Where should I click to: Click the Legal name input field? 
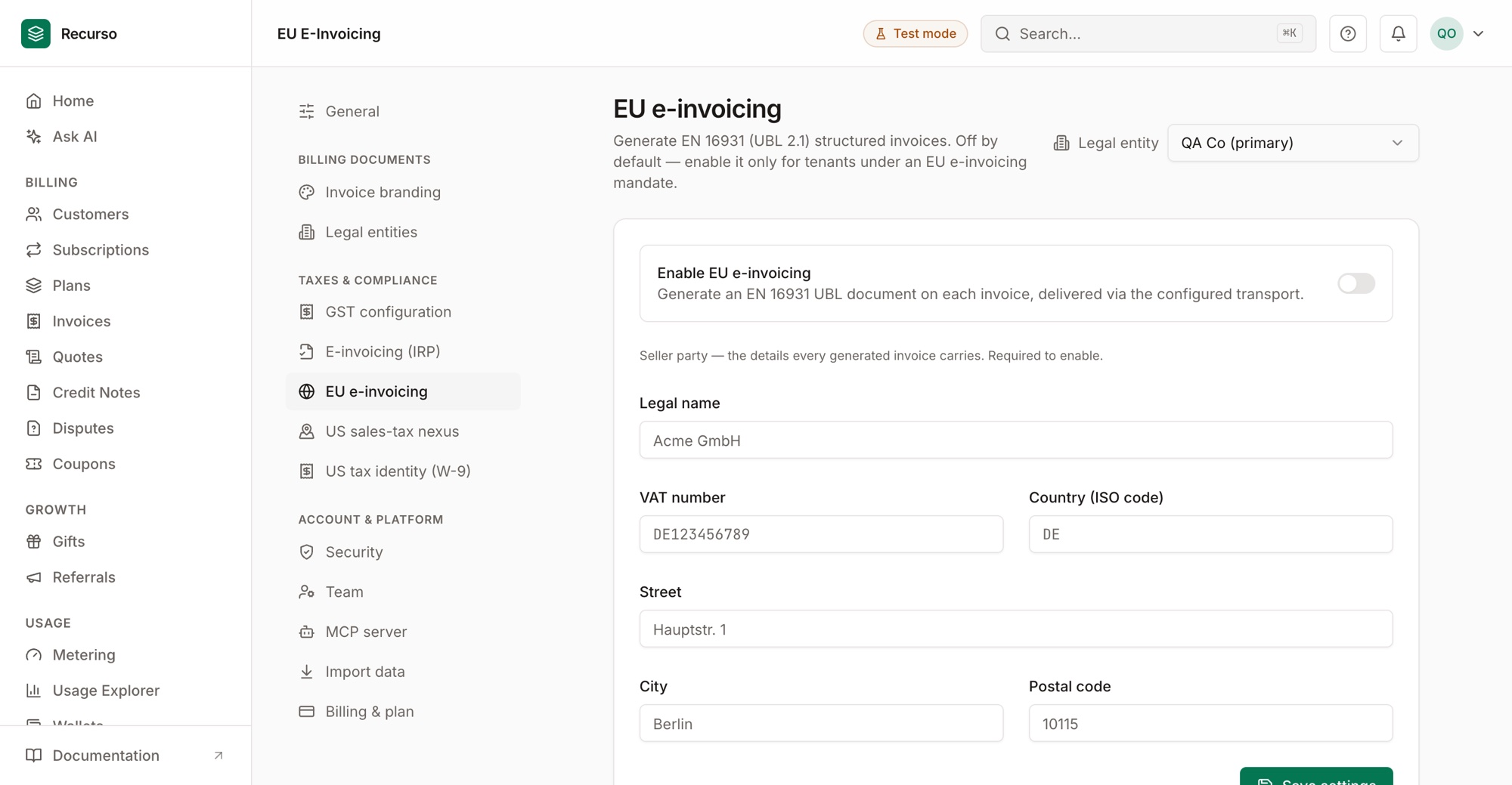[1015, 440]
